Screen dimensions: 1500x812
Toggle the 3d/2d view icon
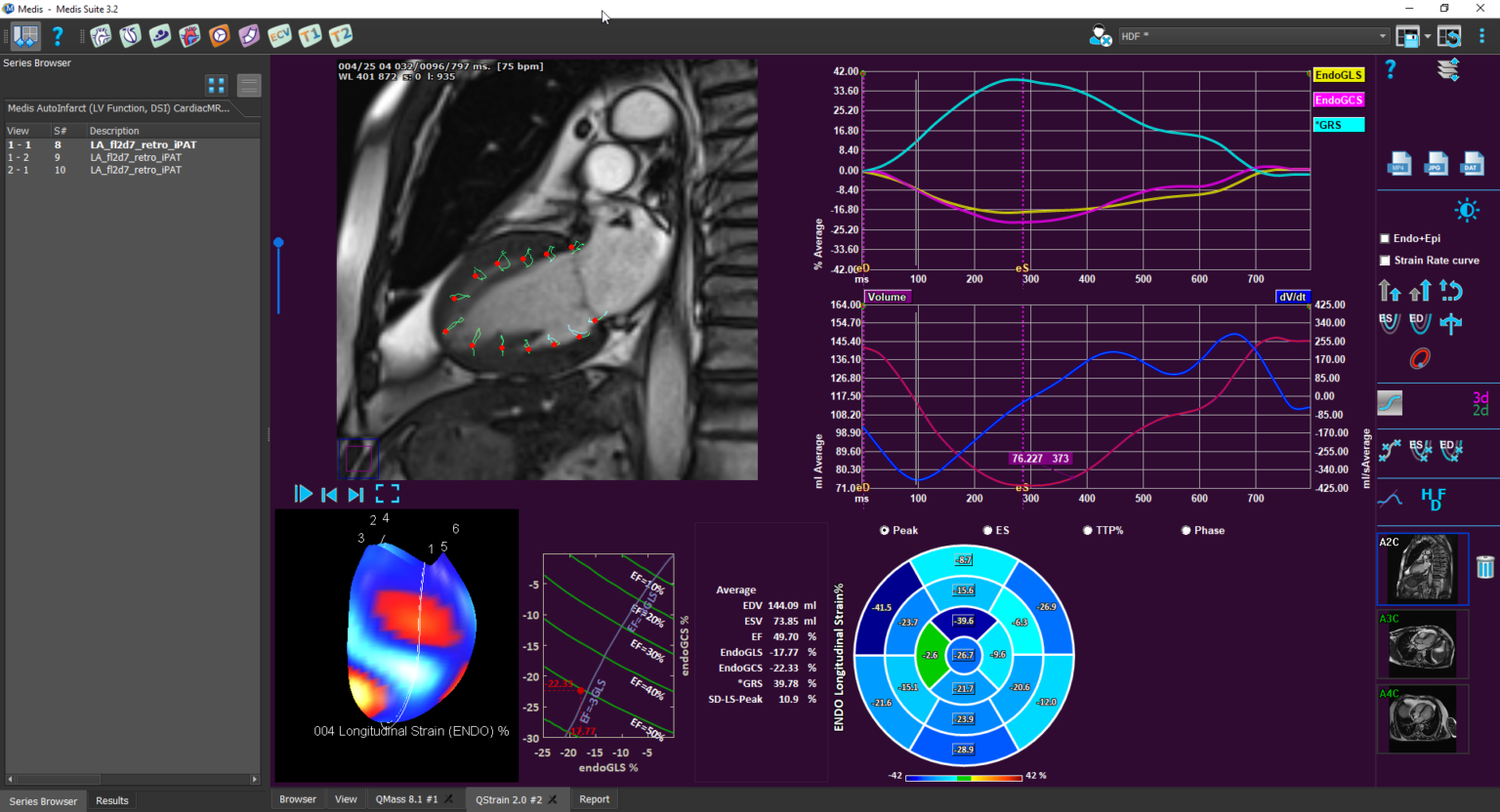1479,403
